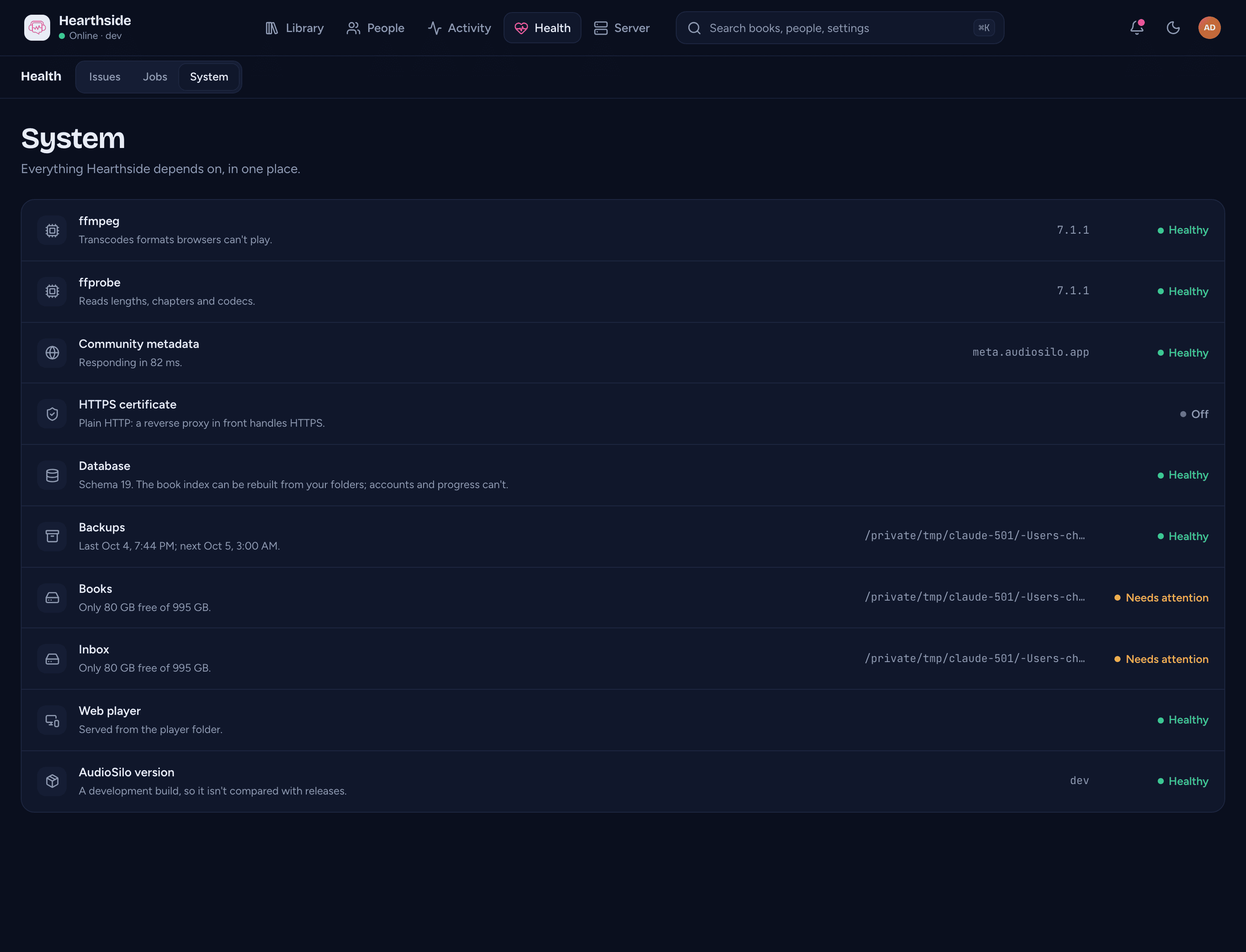Image resolution: width=1246 pixels, height=952 pixels.
Task: Click the Web player "Healthy" status
Action: (x=1182, y=720)
